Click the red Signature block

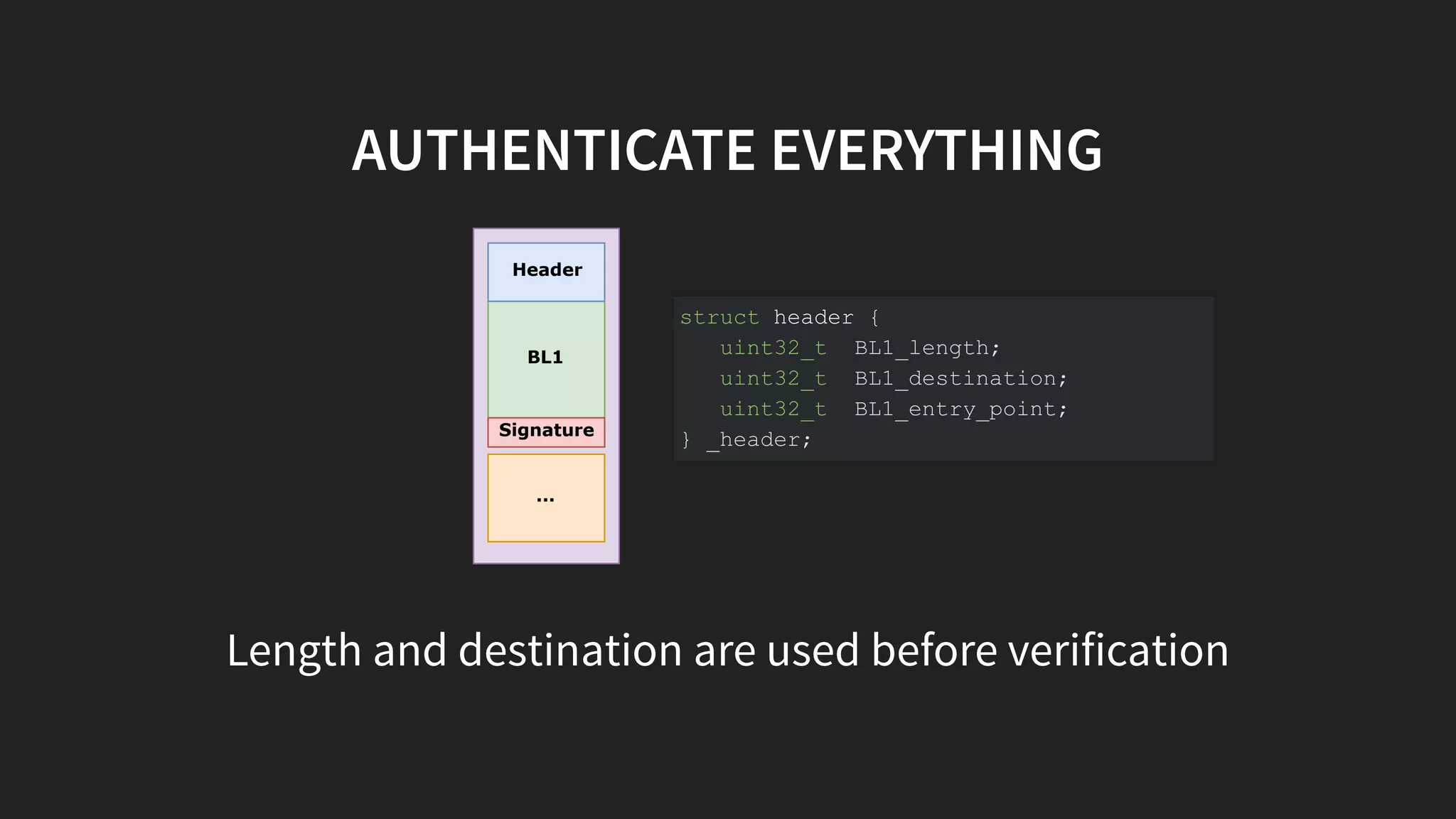point(546,432)
